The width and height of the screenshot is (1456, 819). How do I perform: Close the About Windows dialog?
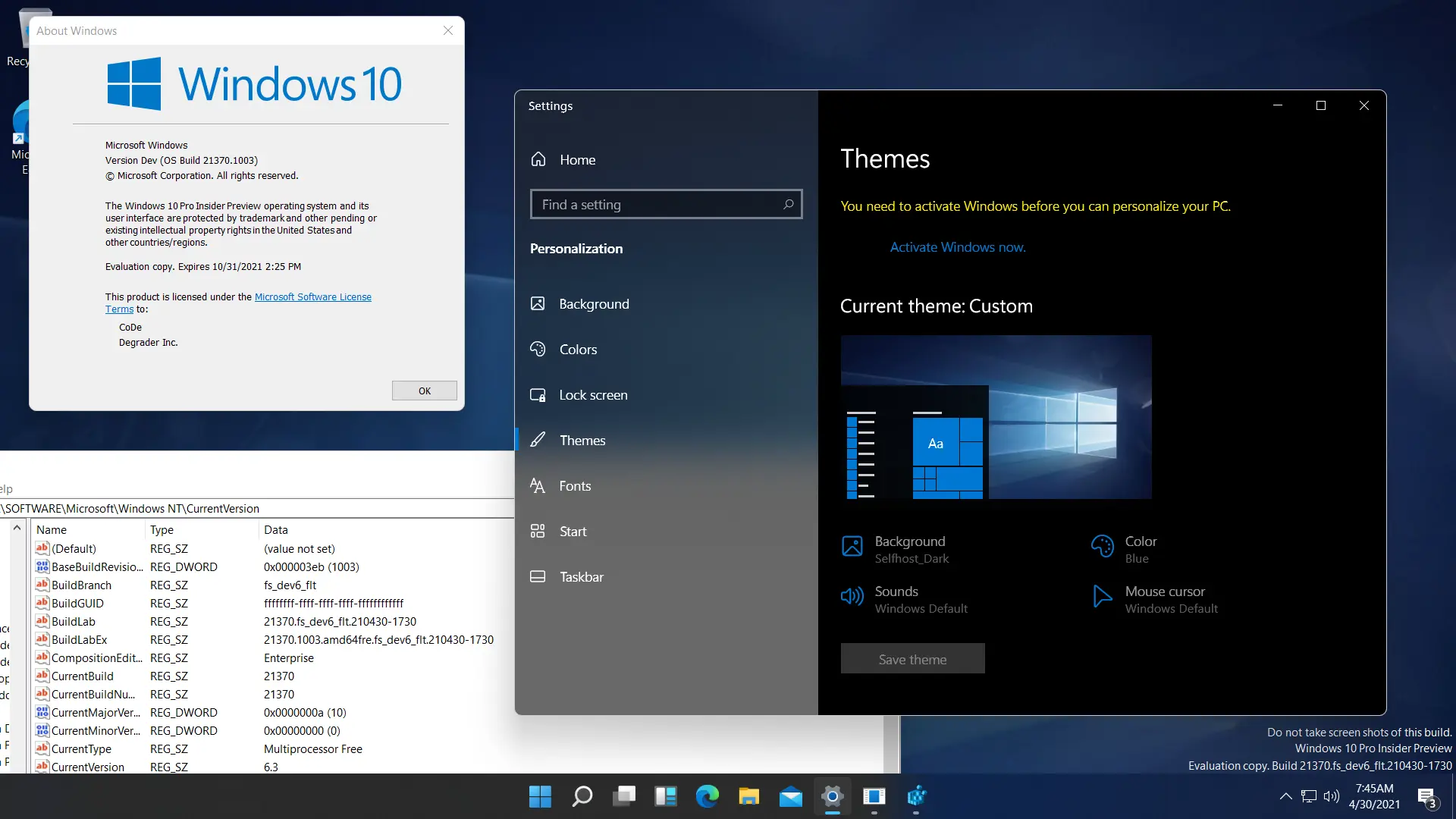(x=448, y=30)
